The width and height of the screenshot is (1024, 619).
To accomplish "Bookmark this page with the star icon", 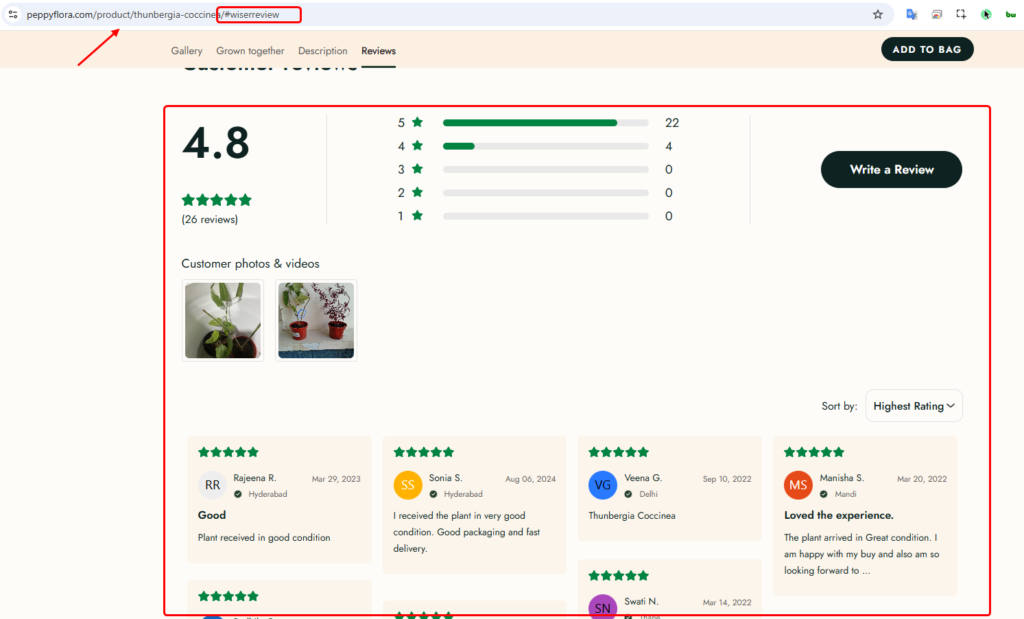I will click(x=877, y=14).
